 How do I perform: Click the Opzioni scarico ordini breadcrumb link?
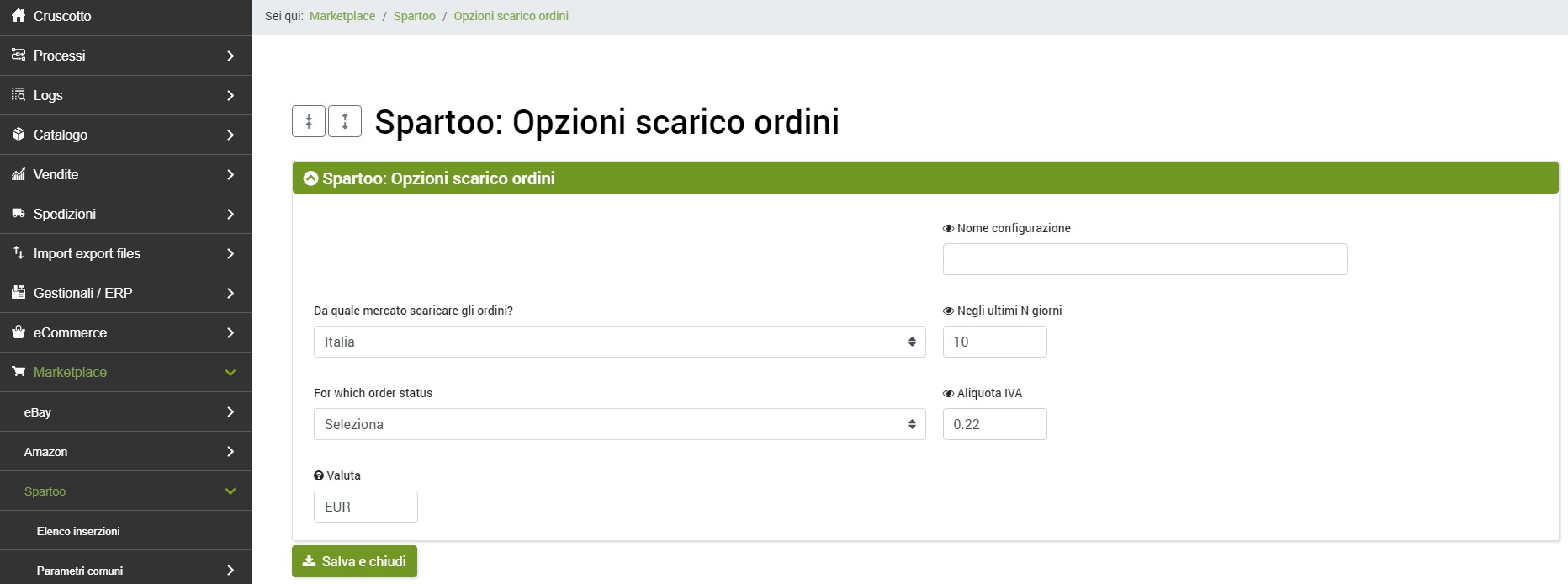[511, 16]
